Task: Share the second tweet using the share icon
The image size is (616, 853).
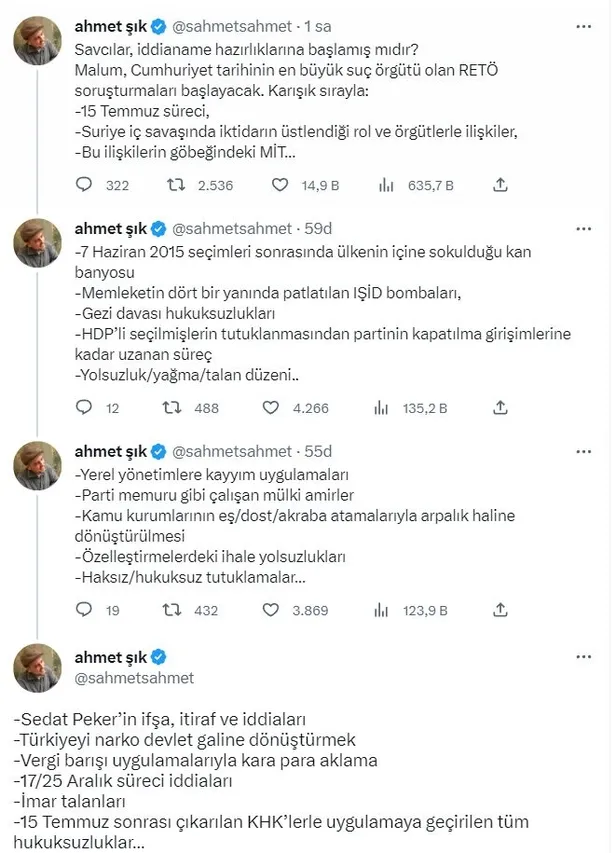Action: [x=499, y=408]
